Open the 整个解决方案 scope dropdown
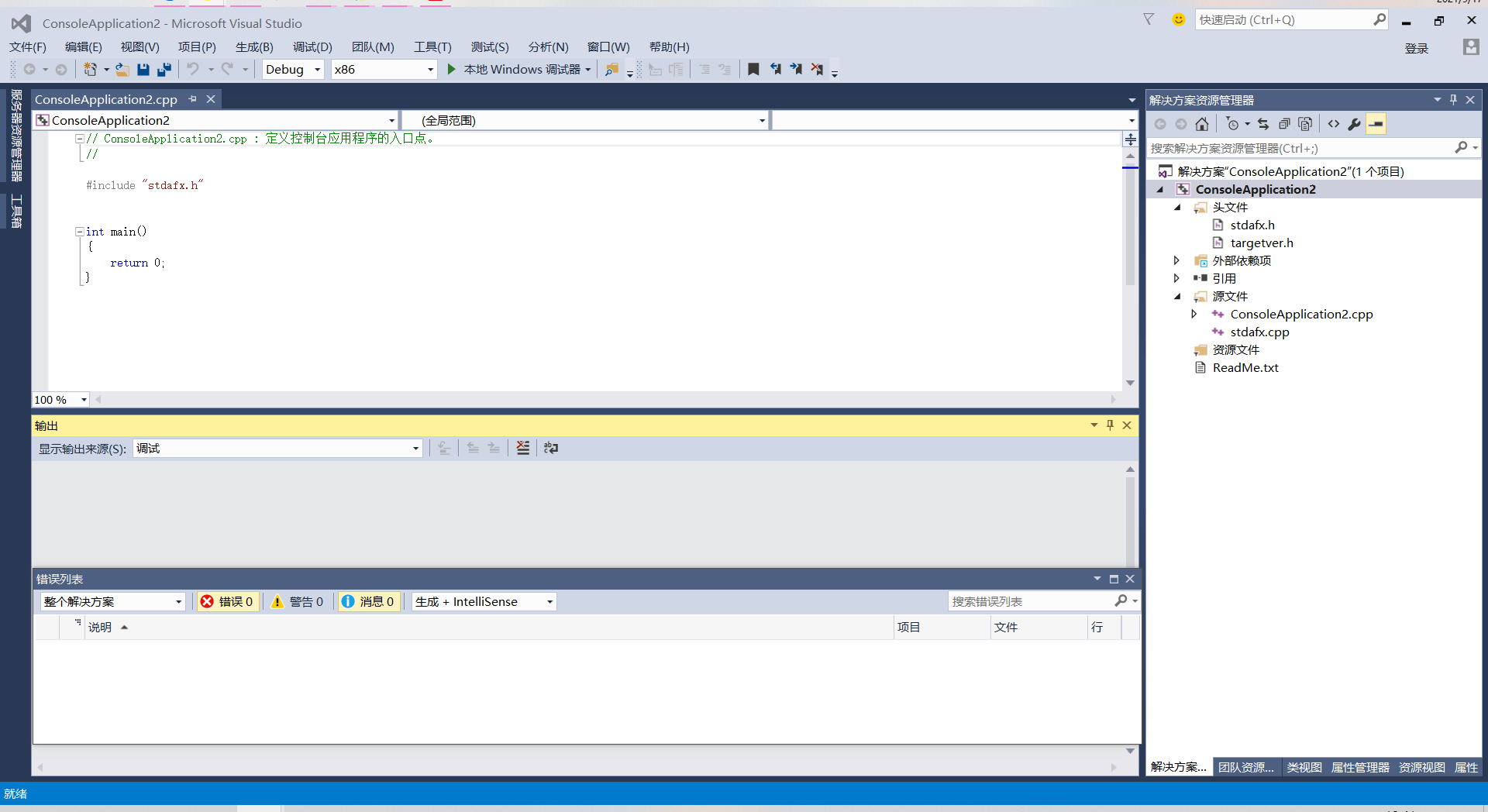1488x812 pixels. [x=113, y=601]
